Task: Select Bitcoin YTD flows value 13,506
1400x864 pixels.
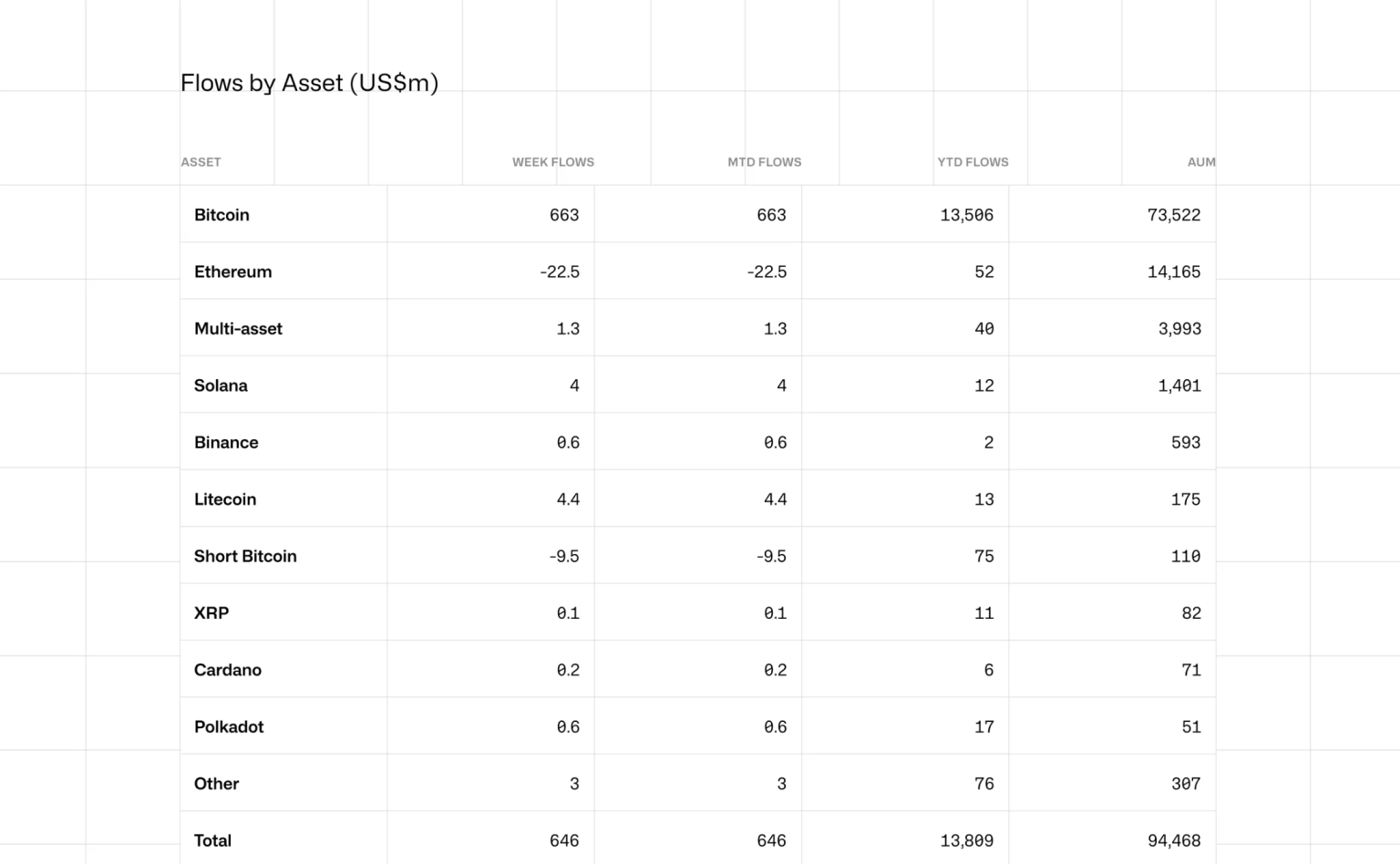Action: click(967, 215)
